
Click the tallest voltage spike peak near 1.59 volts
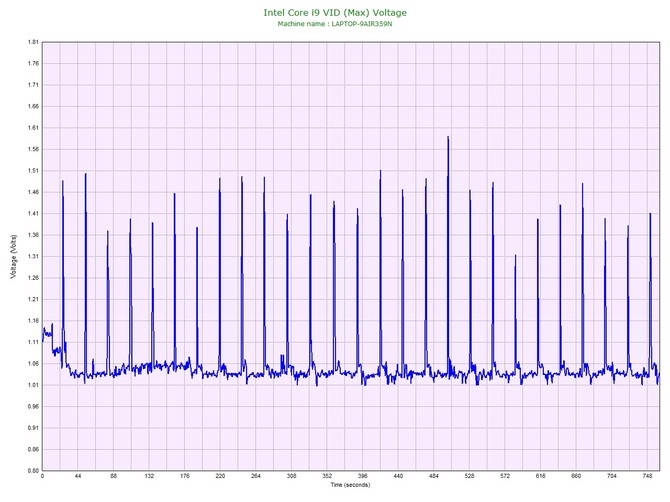click(448, 137)
